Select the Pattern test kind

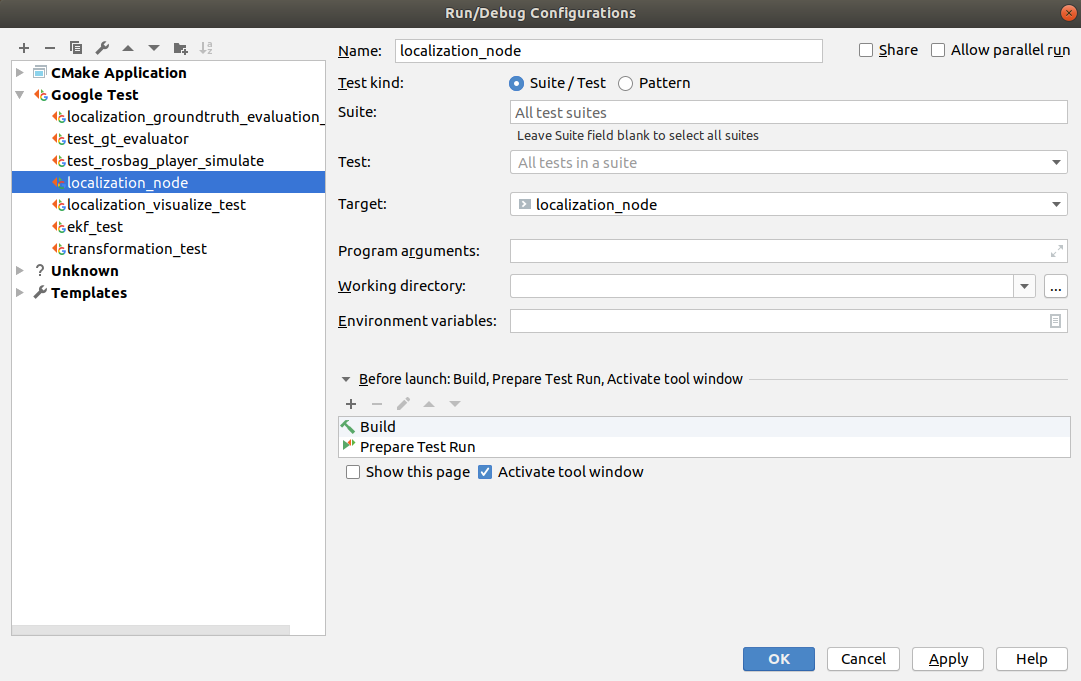tap(625, 83)
